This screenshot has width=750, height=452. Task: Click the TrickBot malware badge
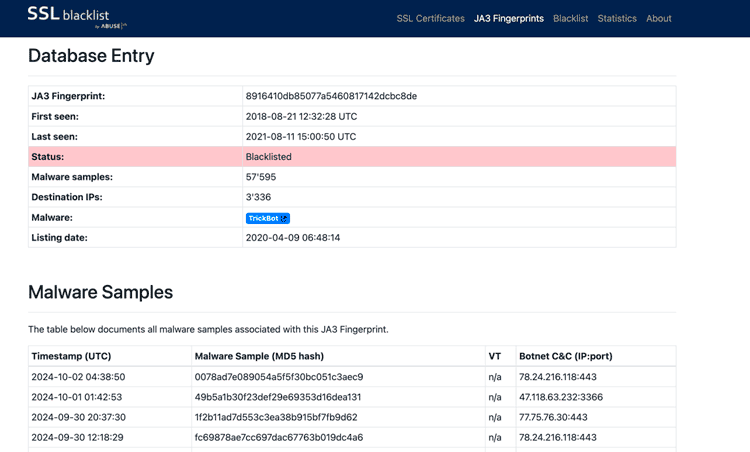coord(265,218)
